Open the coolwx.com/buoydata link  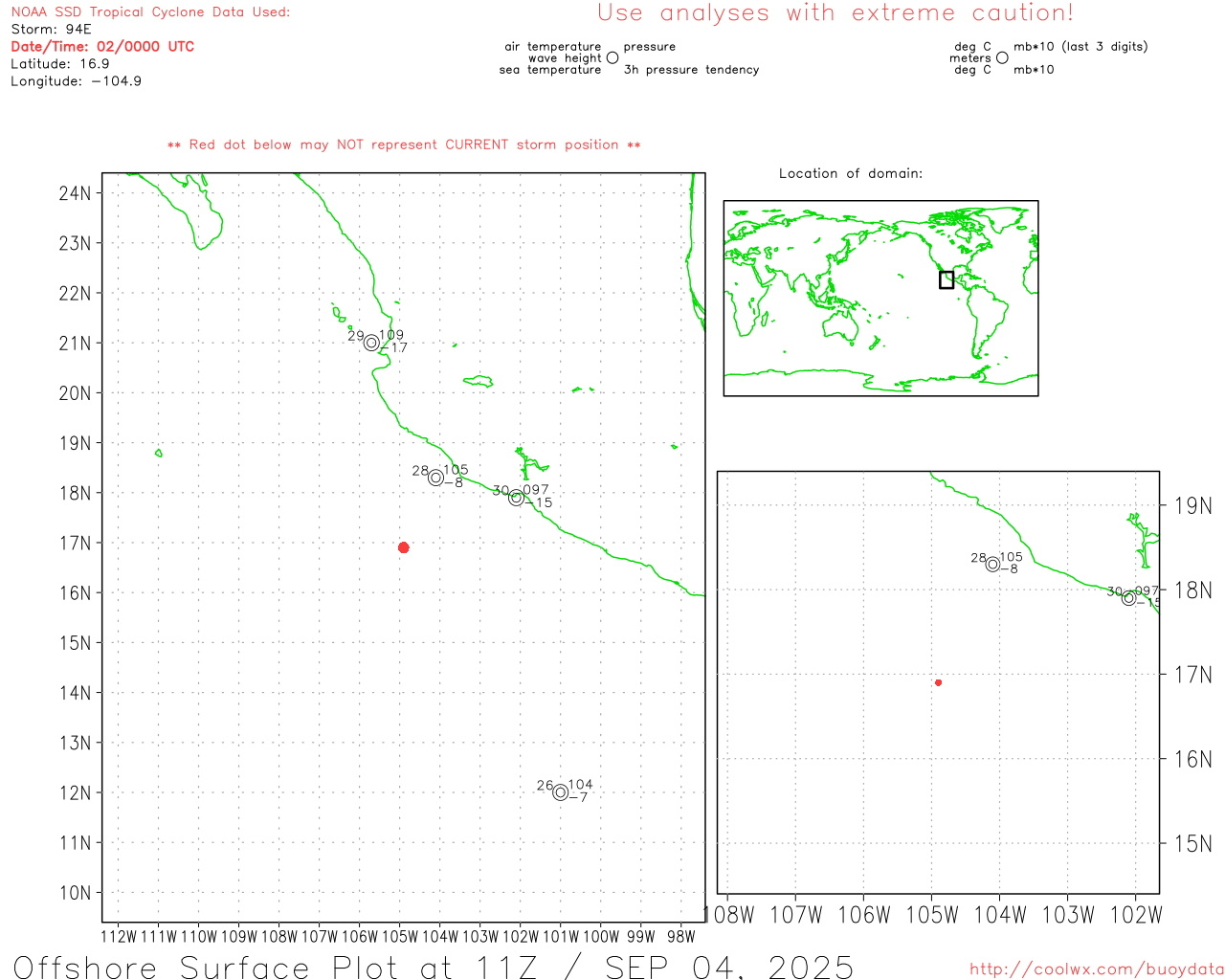(x=1097, y=969)
